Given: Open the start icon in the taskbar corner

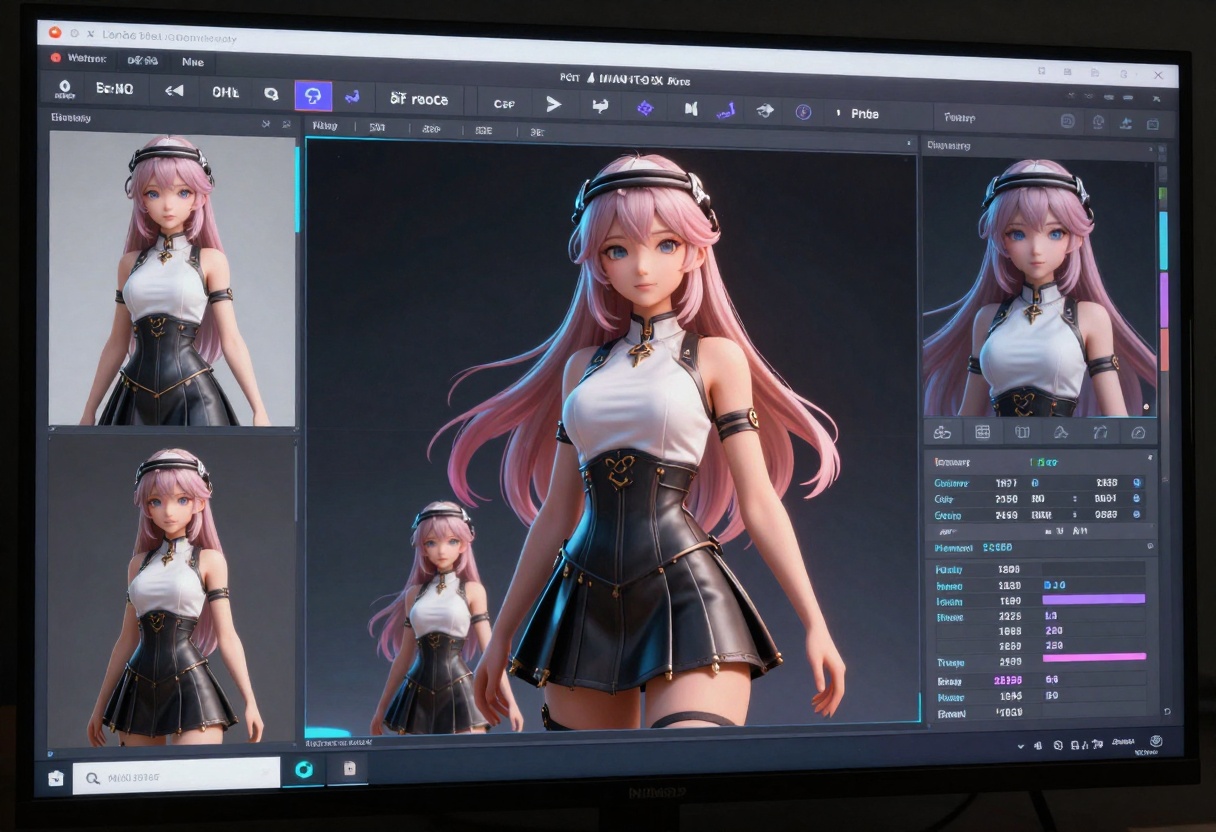Looking at the screenshot, I should (56, 777).
